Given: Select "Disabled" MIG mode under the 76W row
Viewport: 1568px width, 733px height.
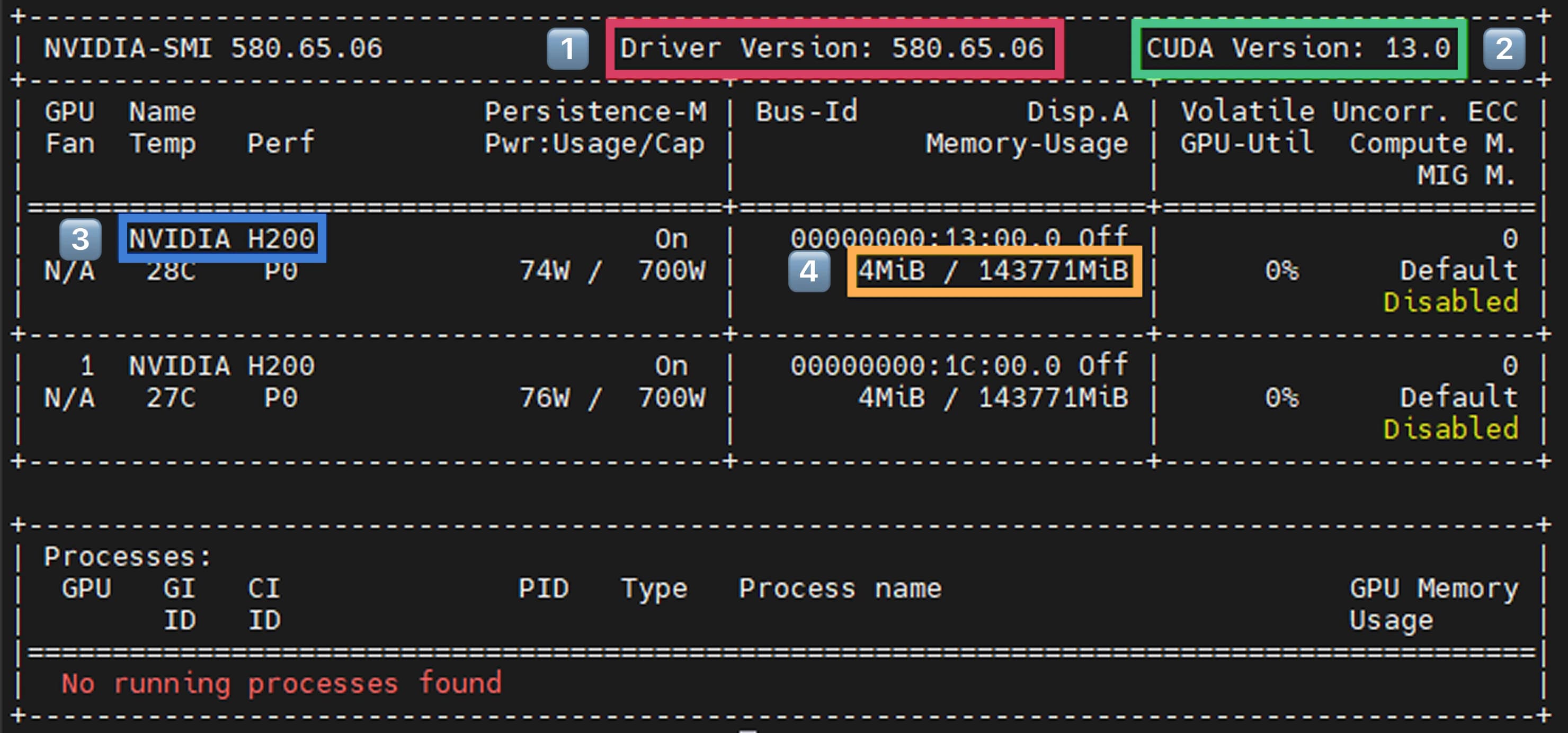Looking at the screenshot, I should [x=1450, y=429].
